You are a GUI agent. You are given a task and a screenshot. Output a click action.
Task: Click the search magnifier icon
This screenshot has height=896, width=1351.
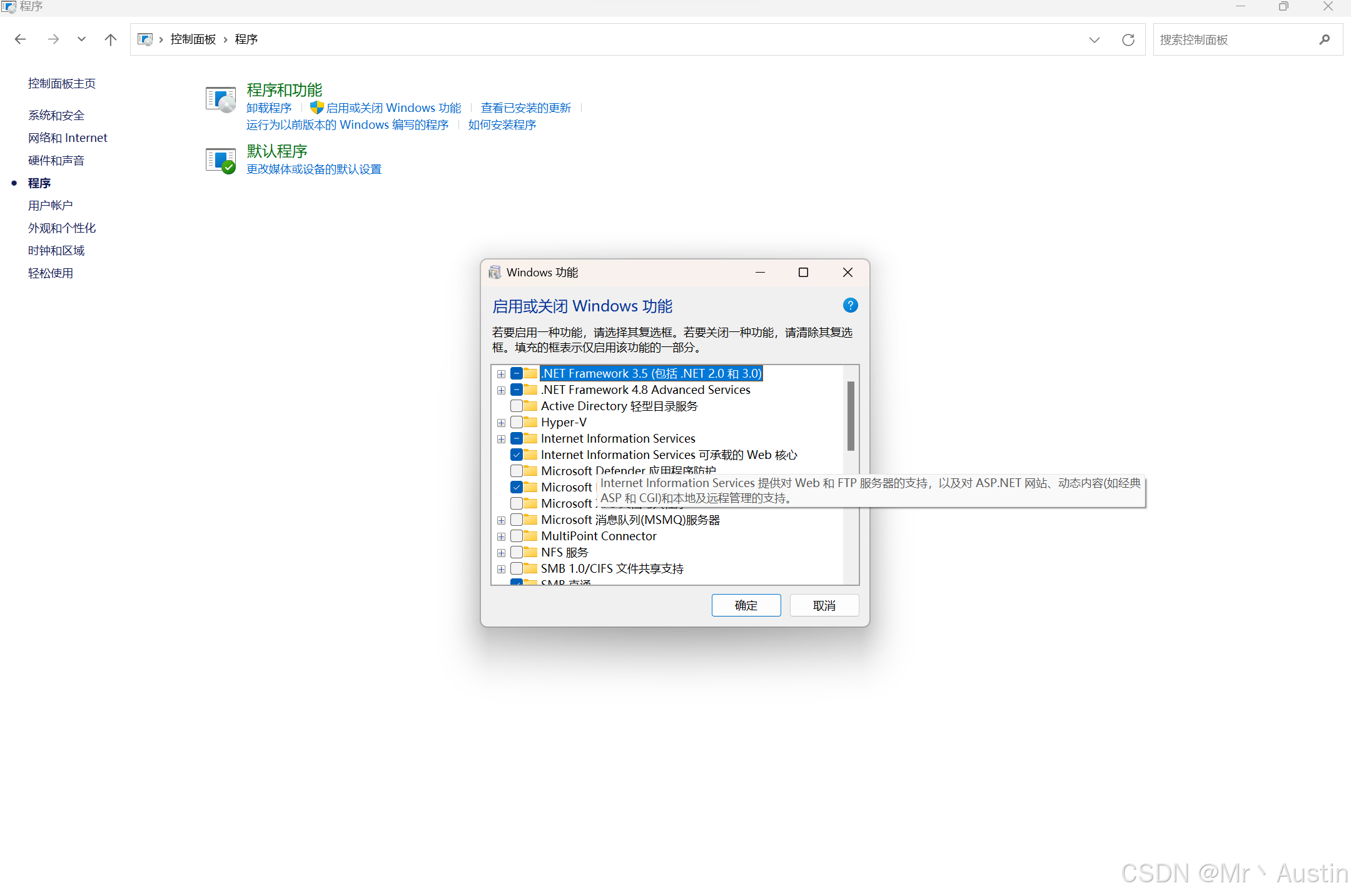click(x=1324, y=40)
